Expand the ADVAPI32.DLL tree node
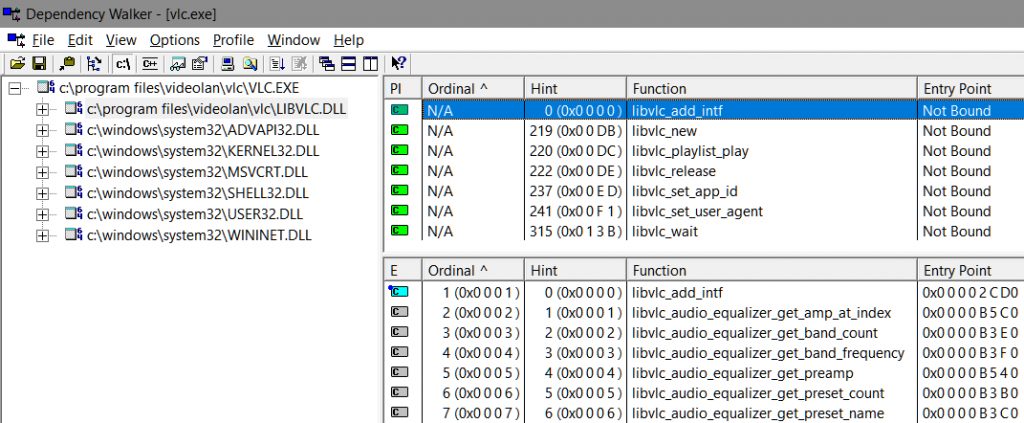The width and height of the screenshot is (1024, 423). pyautogui.click(x=42, y=131)
